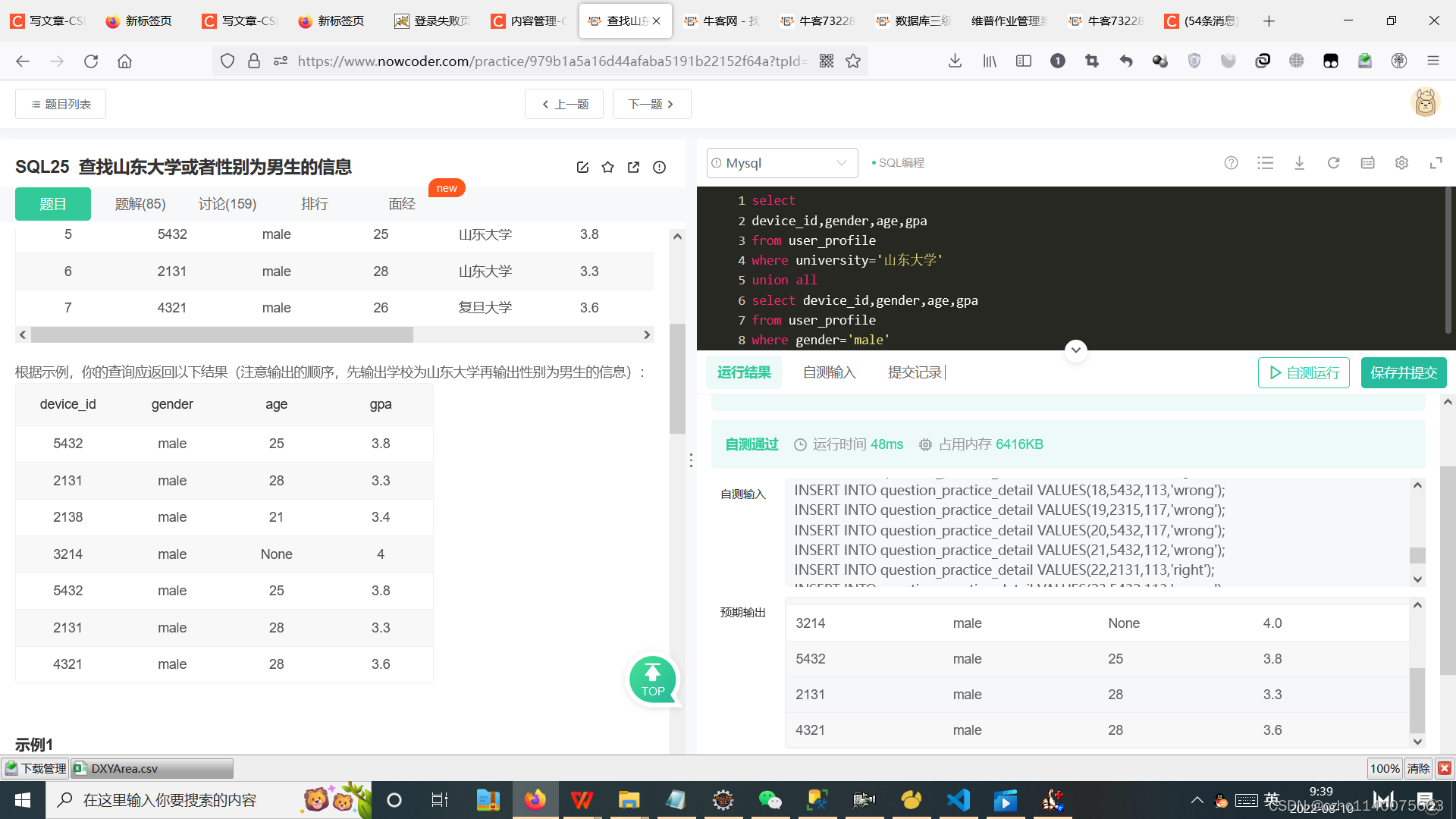The image size is (1456, 819).
Task: Toggle Firefox sidebar icon
Action: tap(1024, 61)
